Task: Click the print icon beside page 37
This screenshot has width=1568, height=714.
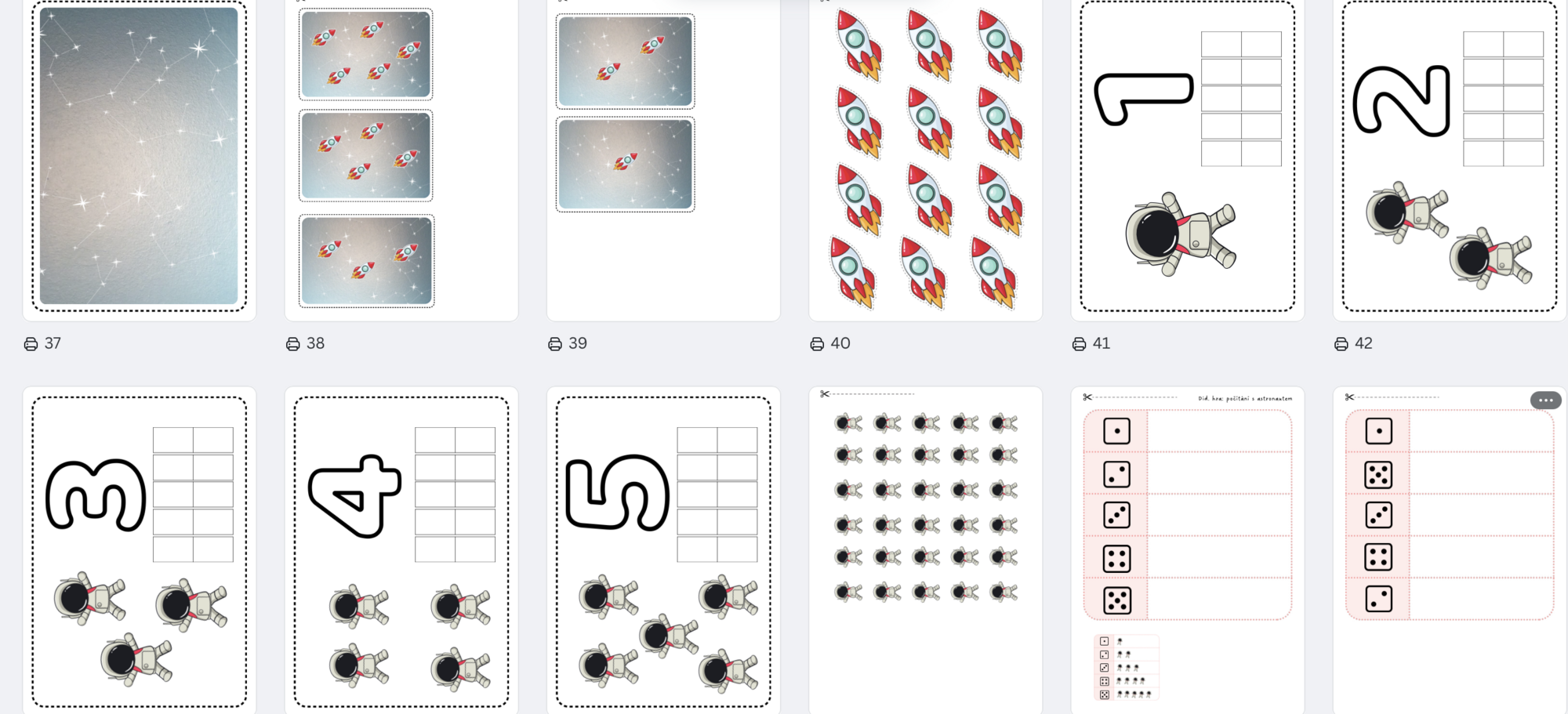Action: 31,344
